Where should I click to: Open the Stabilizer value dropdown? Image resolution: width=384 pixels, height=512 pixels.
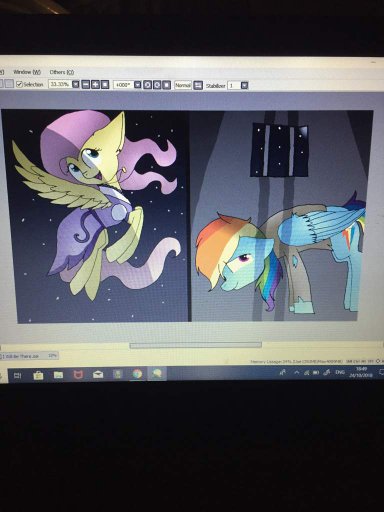click(244, 86)
